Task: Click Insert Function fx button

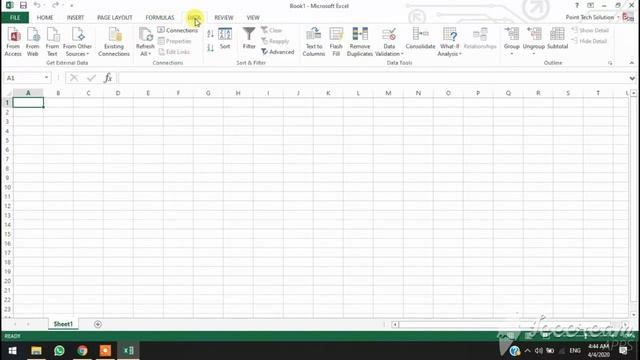Action: (x=108, y=78)
